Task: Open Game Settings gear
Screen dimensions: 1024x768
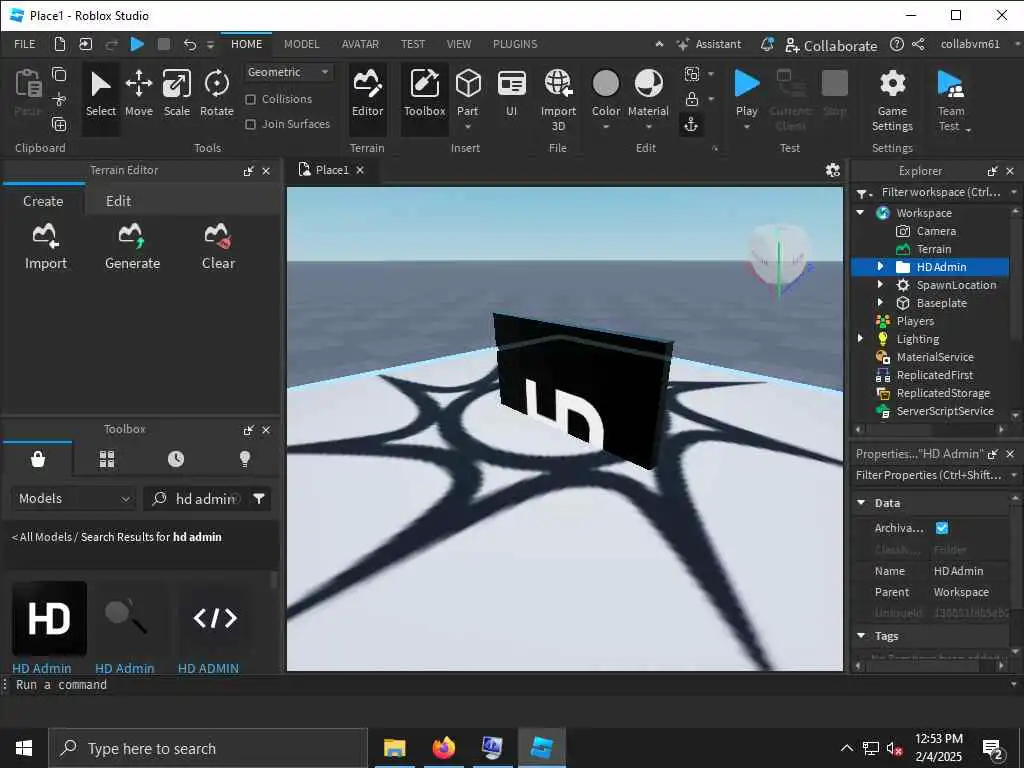Action: pyautogui.click(x=892, y=99)
